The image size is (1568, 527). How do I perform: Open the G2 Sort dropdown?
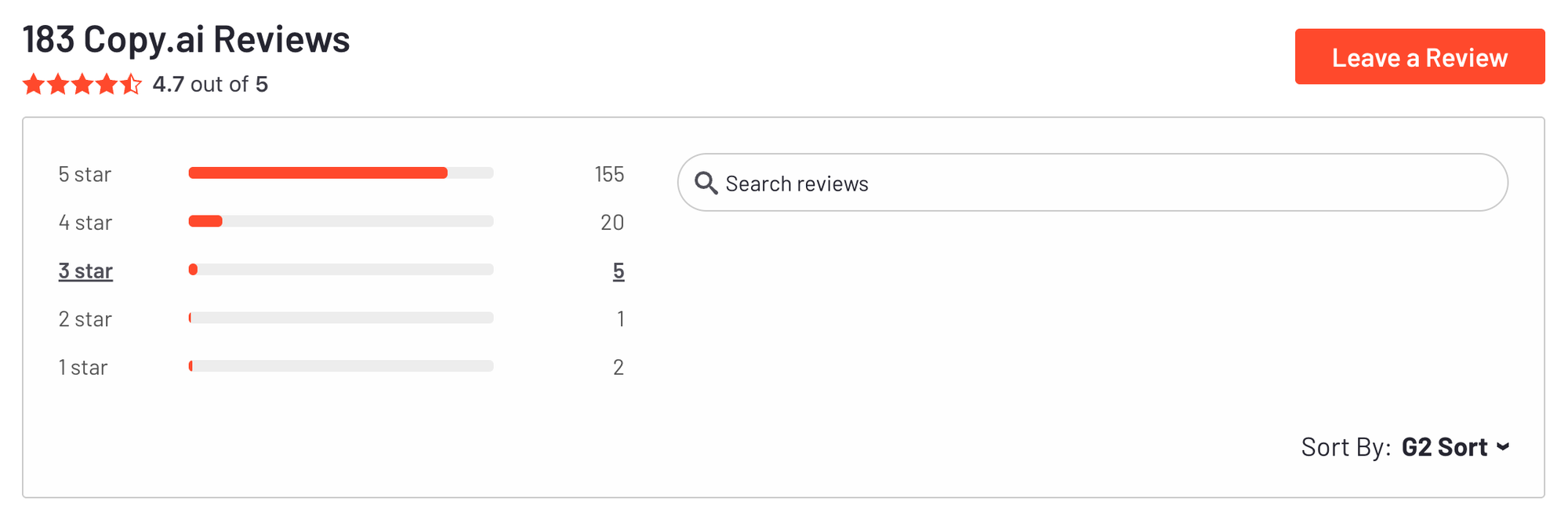point(1444,447)
